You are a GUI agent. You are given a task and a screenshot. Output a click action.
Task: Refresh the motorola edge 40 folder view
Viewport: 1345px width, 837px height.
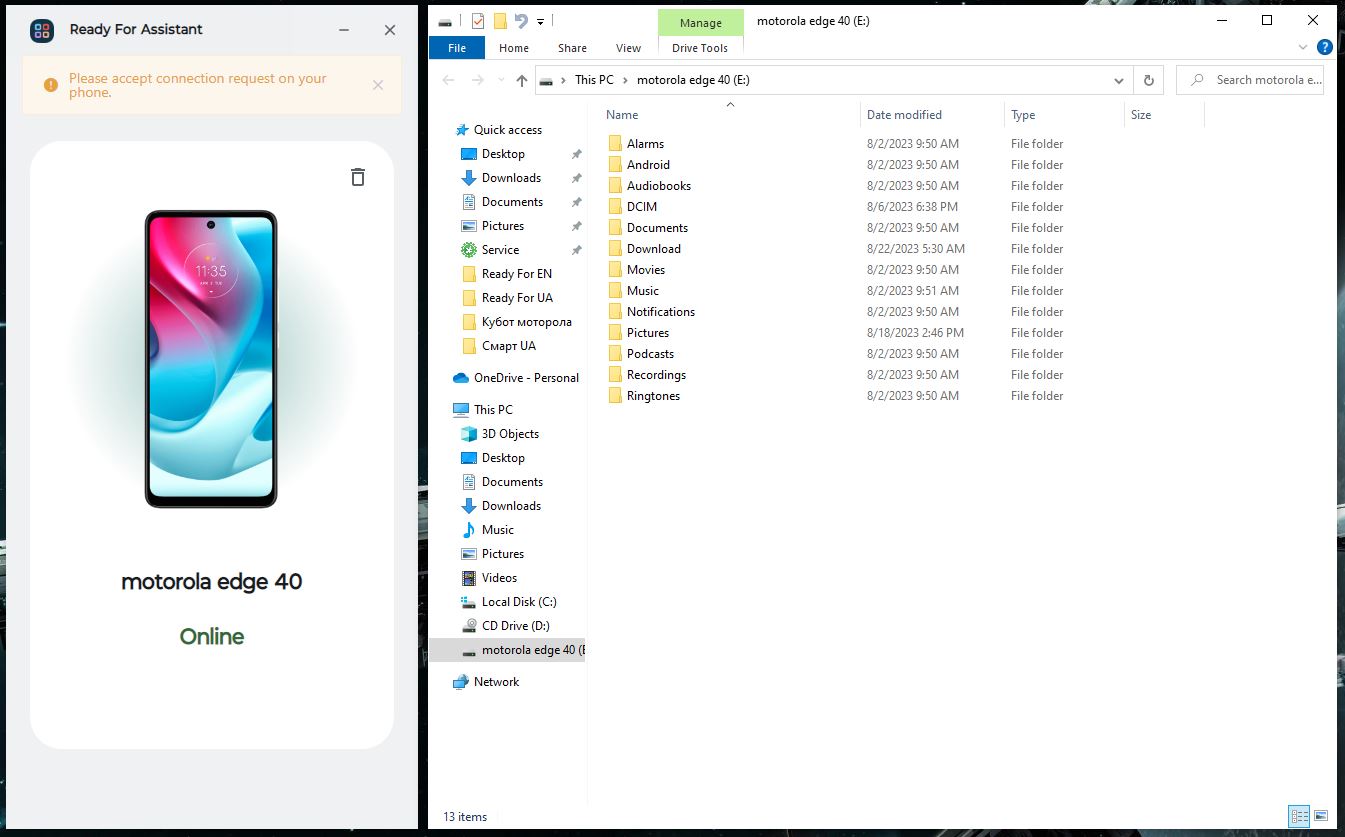click(1149, 80)
